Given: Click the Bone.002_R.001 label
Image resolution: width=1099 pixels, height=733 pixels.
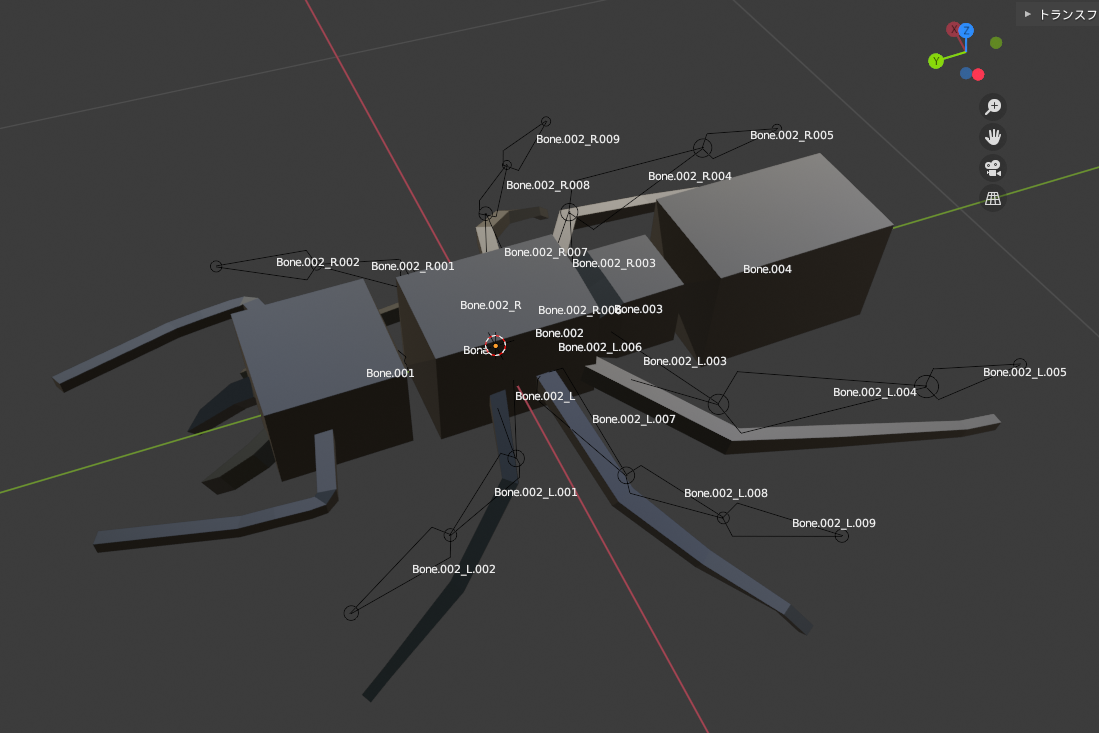Looking at the screenshot, I should tap(412, 266).
